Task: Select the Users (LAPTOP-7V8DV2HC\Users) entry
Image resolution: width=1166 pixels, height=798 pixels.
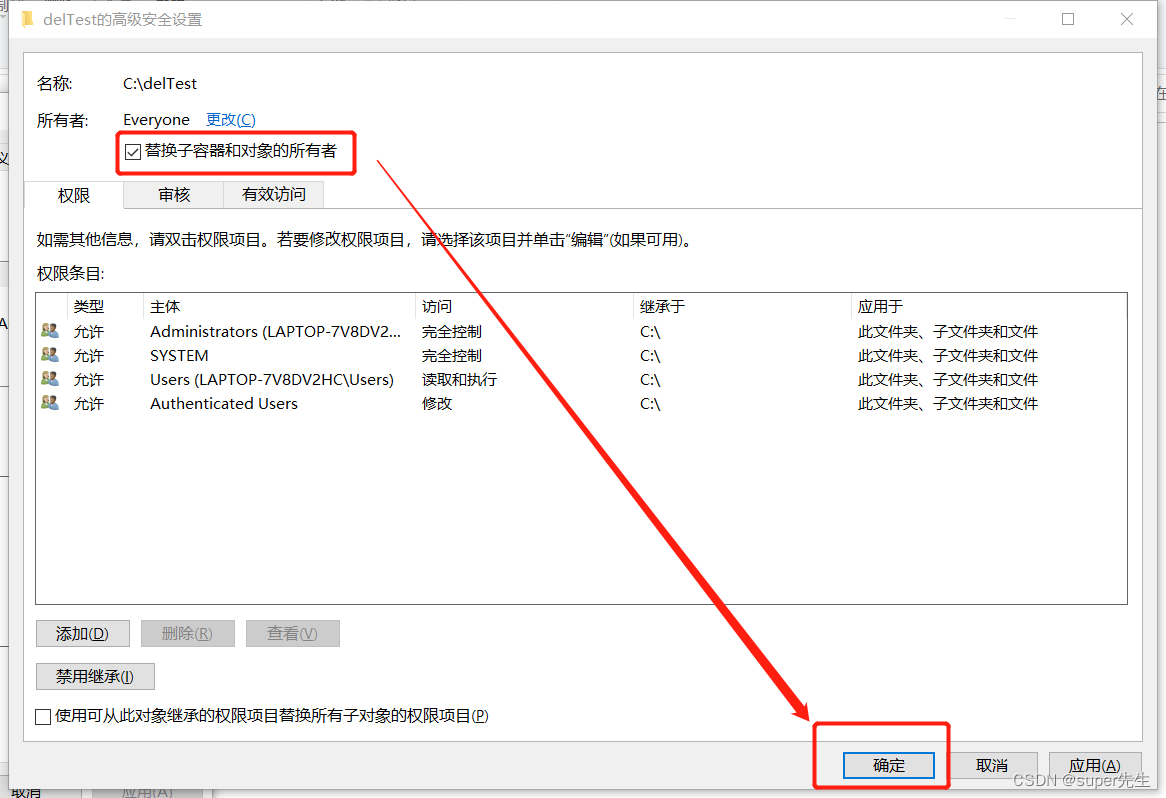Action: click(x=581, y=379)
